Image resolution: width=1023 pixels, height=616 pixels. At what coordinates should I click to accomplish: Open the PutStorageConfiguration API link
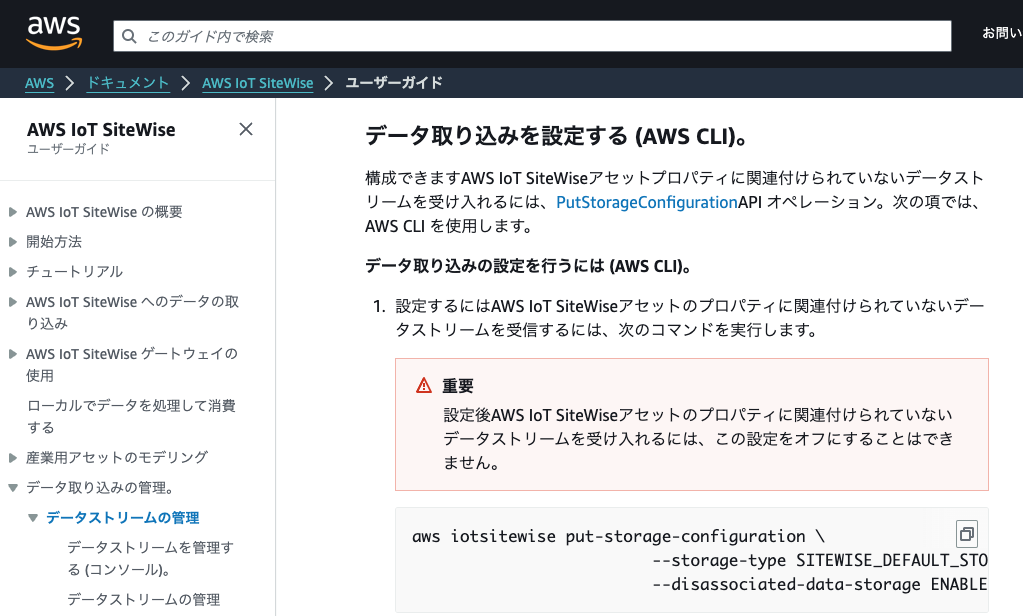tap(647, 201)
